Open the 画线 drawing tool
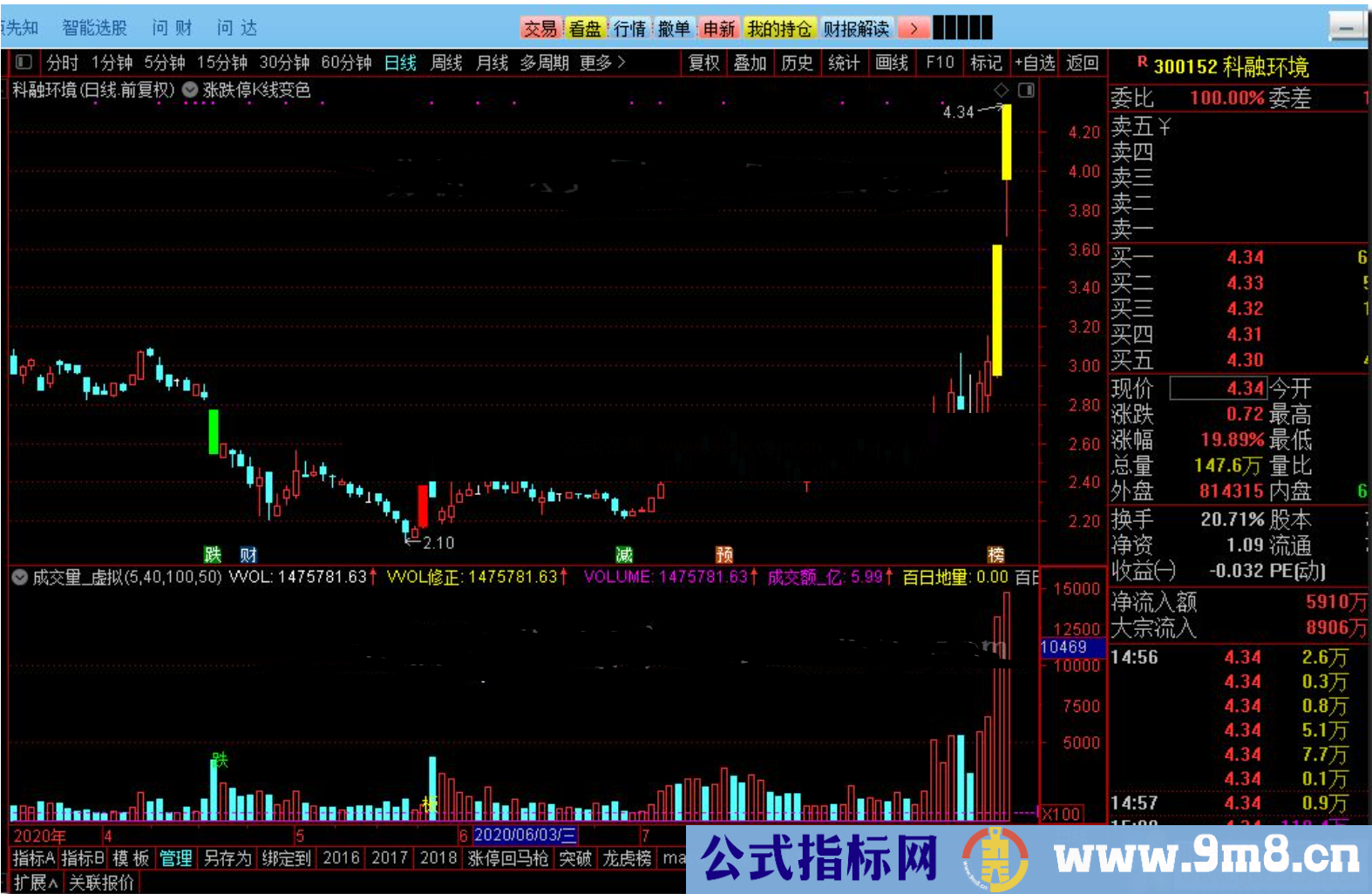Screen dimensions: 1372x894 [x=892, y=63]
